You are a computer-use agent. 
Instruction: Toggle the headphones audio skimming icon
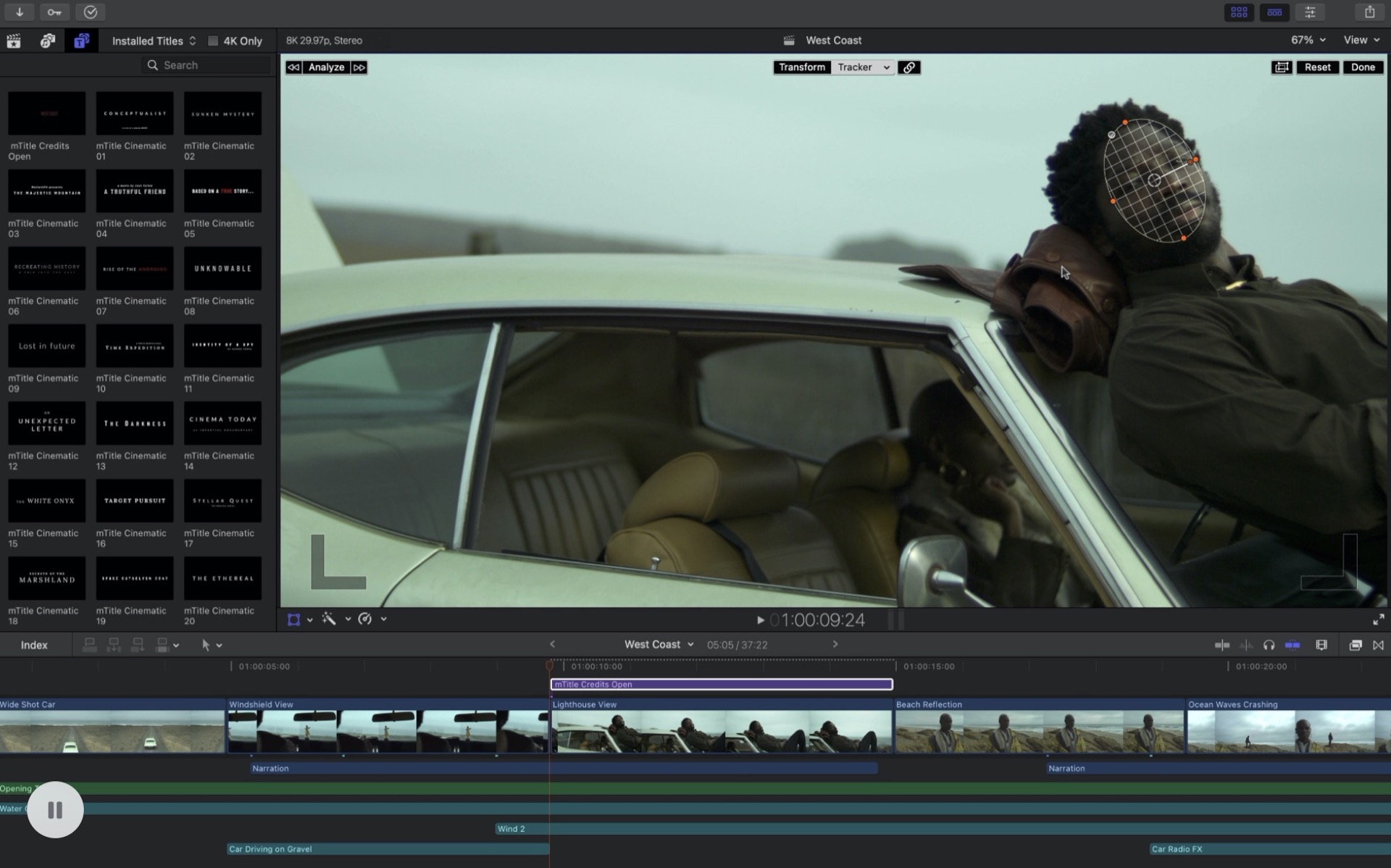click(x=1269, y=645)
